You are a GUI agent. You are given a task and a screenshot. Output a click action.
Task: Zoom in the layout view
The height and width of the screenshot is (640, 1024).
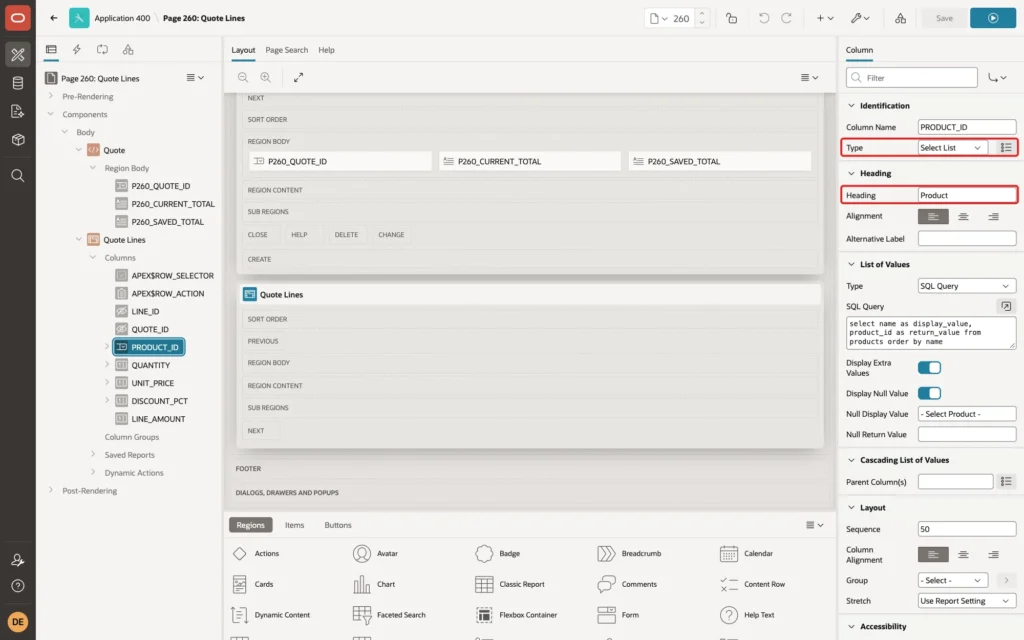(x=266, y=77)
